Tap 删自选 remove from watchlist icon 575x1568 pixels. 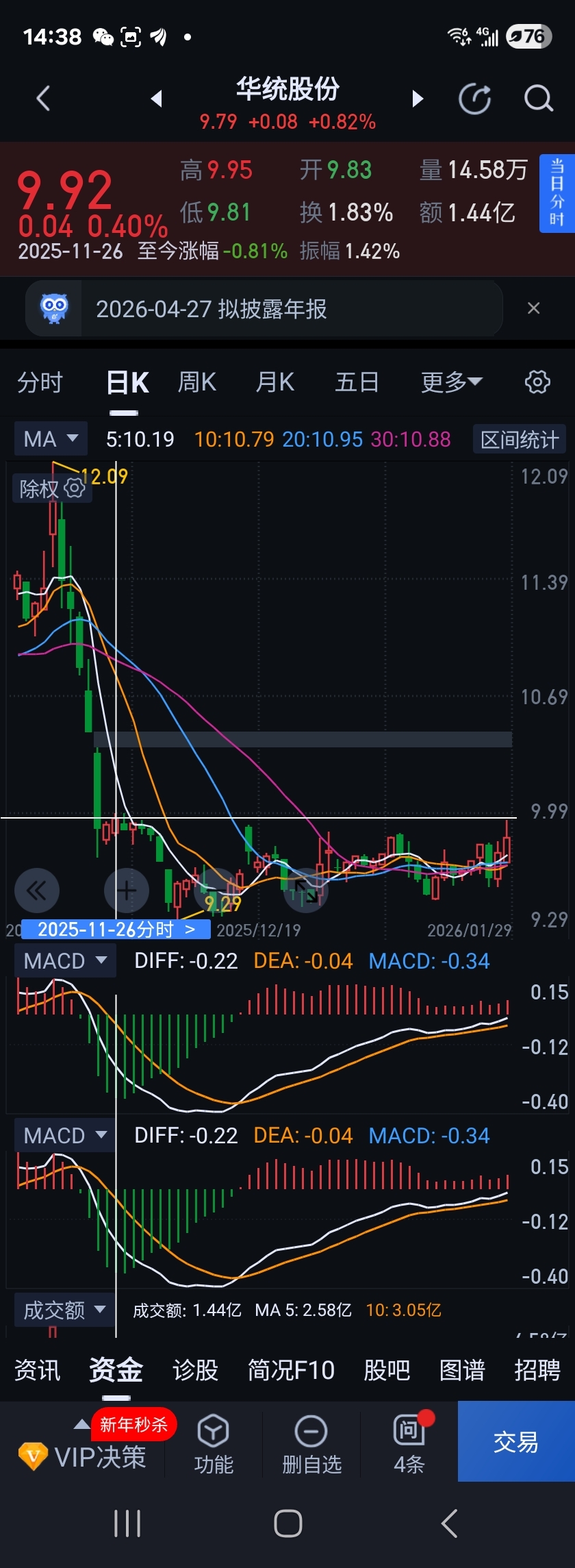click(x=311, y=1445)
